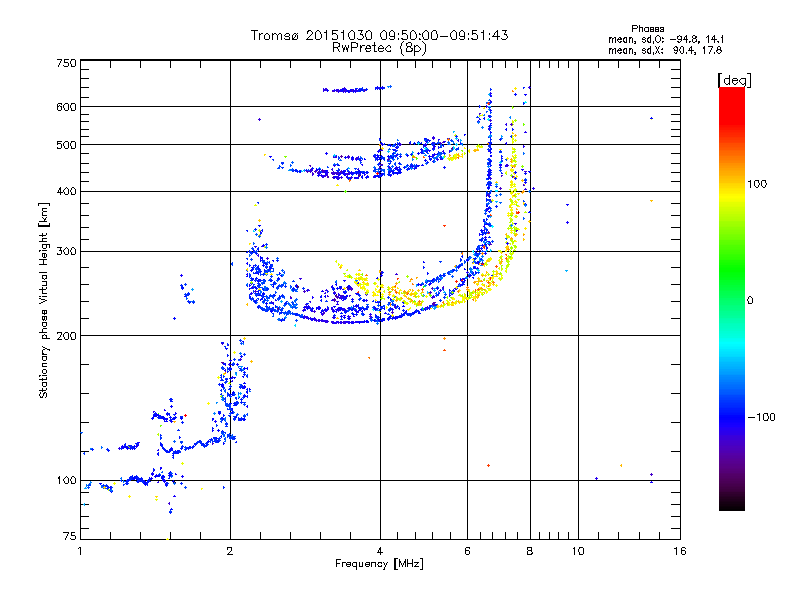Click the 'Stationary phase Virtual Height [km]' axis label

click(x=44, y=300)
